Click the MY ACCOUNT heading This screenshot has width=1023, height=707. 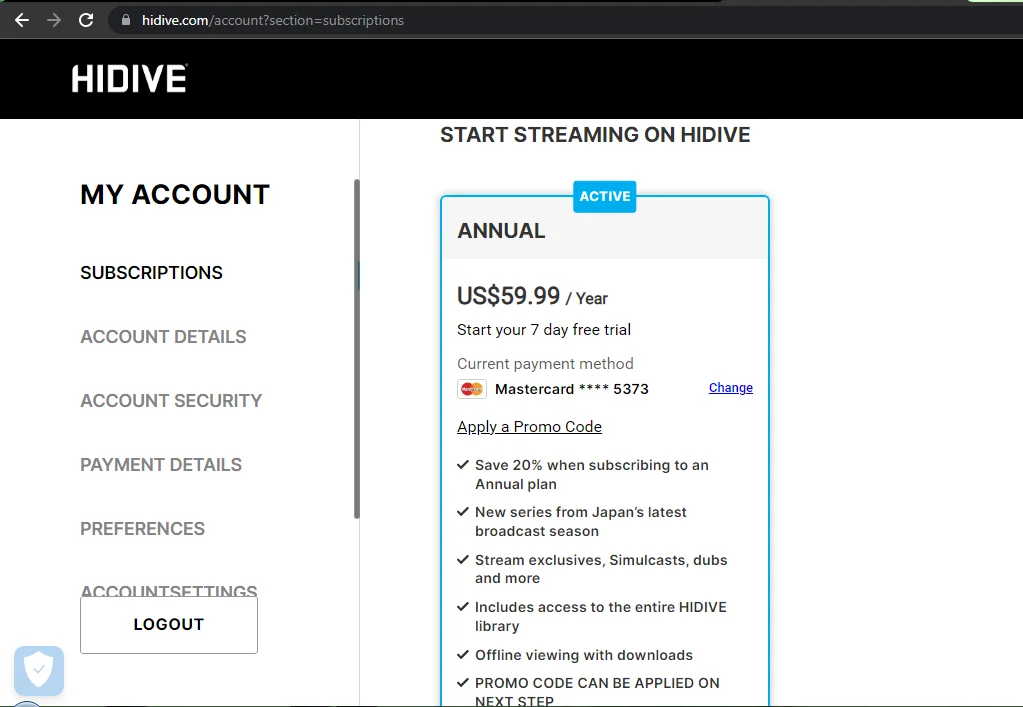(175, 194)
